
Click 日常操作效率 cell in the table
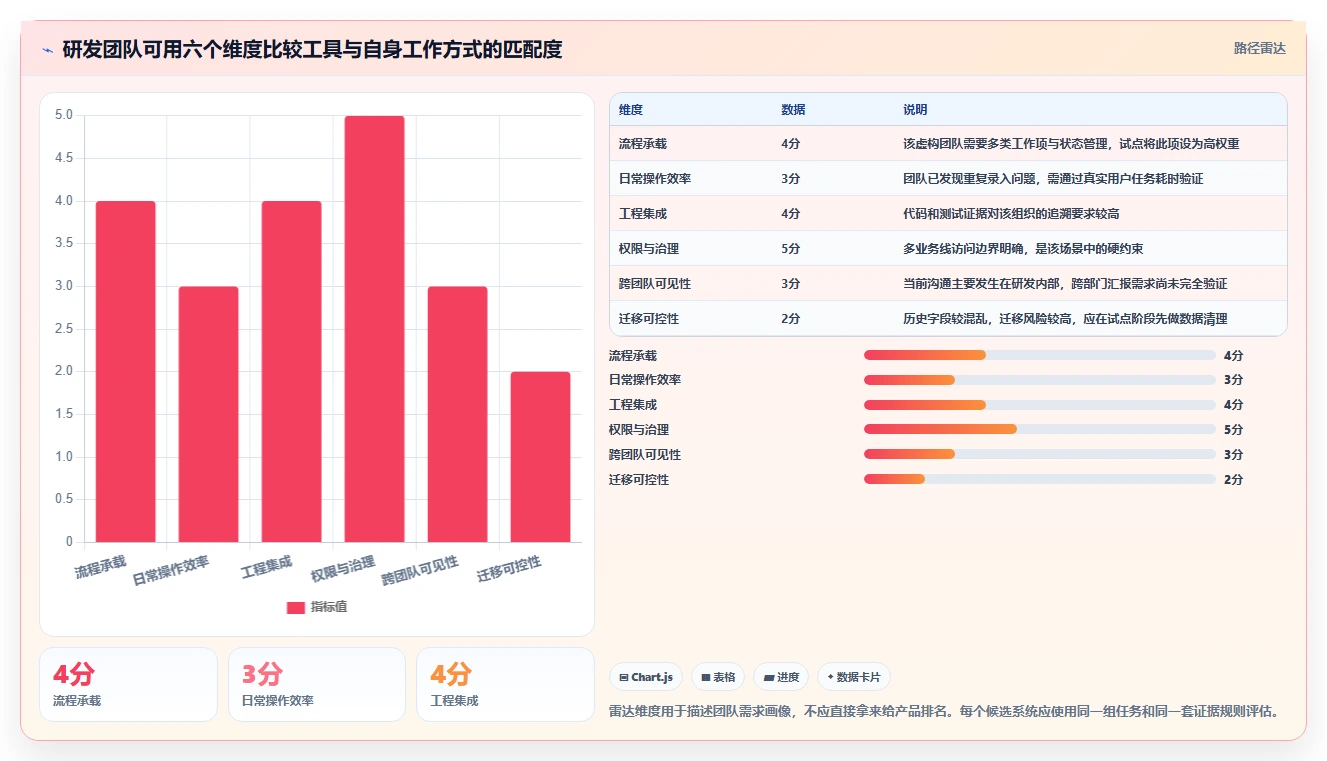655,179
